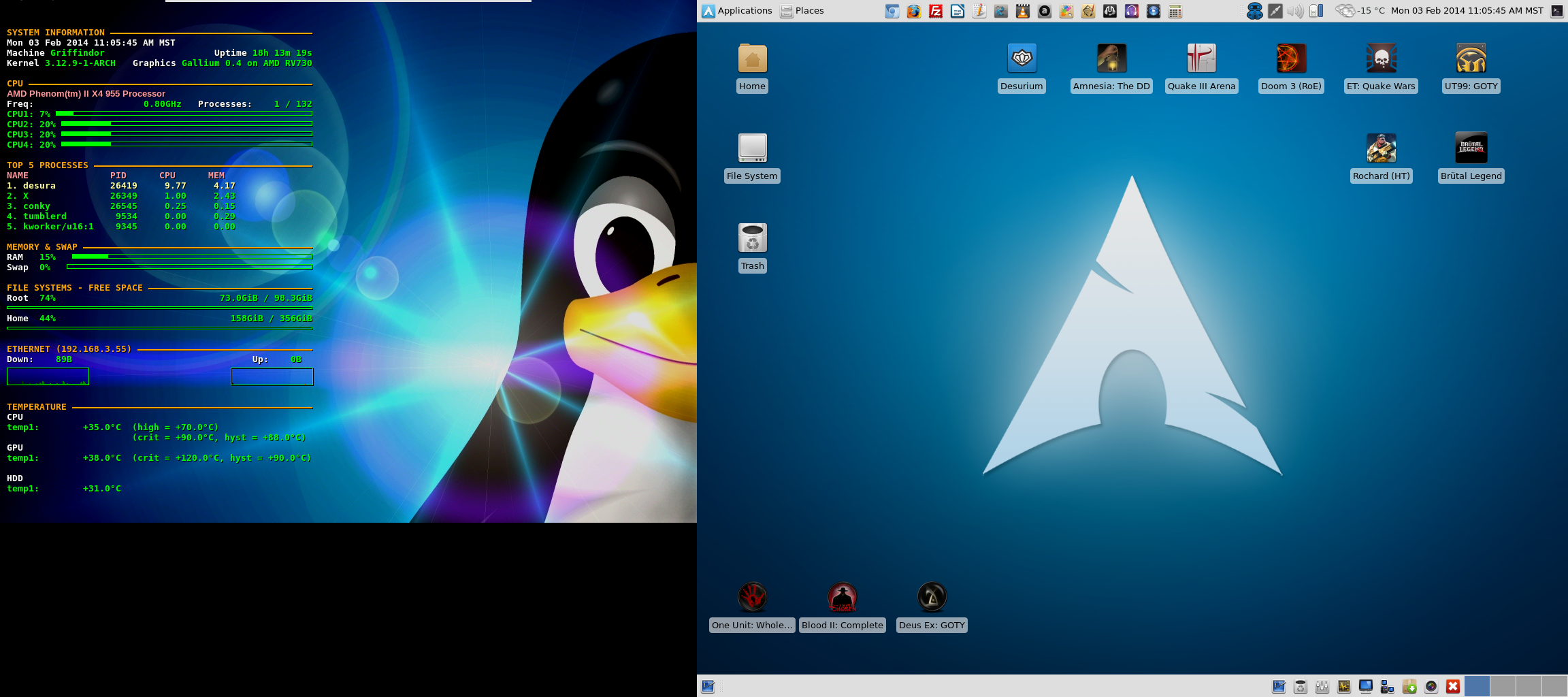Open the trash applet on bottom panel

(1301, 686)
